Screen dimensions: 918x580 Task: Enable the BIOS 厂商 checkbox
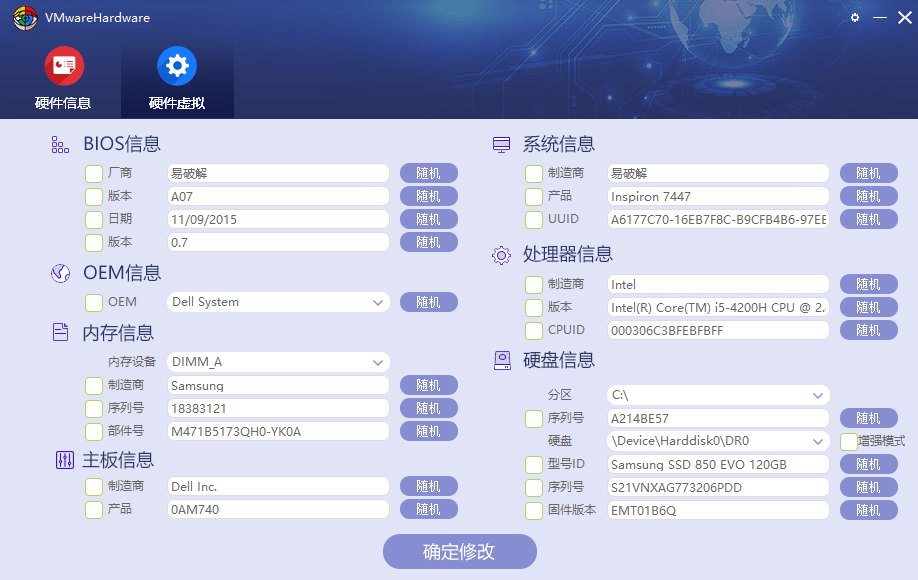pos(94,173)
